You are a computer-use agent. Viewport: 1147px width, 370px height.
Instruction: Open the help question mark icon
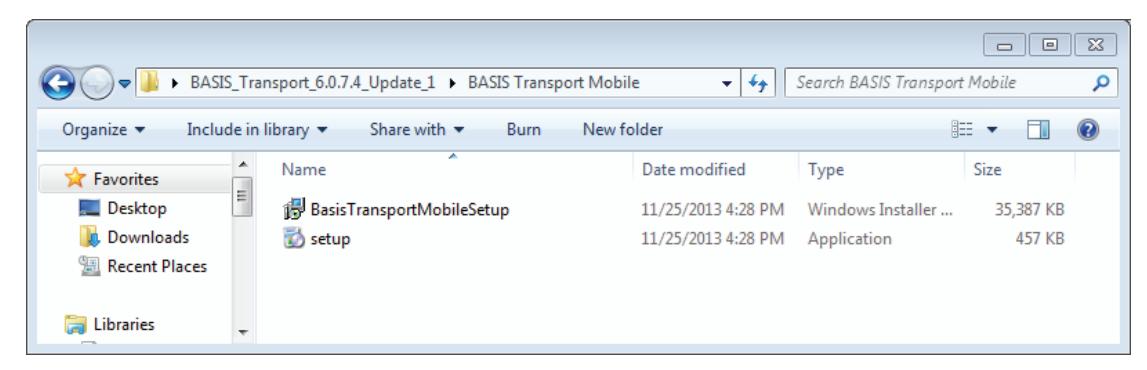pyautogui.click(x=1088, y=130)
